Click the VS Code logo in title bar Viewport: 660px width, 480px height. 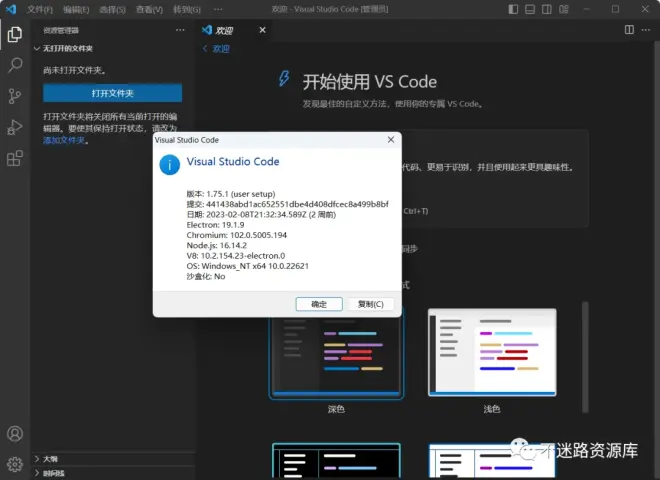tap(11, 9)
